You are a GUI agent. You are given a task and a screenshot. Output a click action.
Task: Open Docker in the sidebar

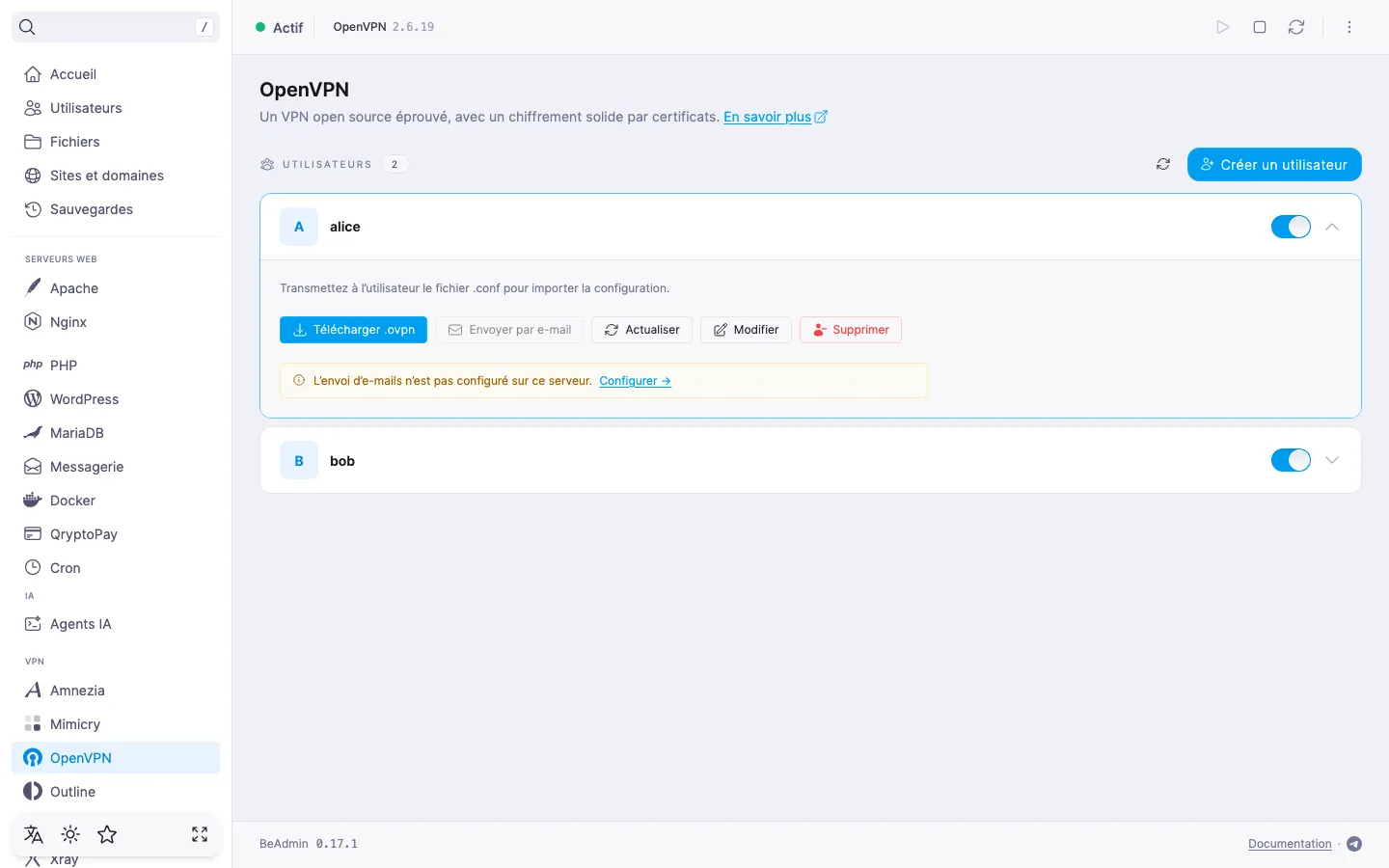(116, 501)
